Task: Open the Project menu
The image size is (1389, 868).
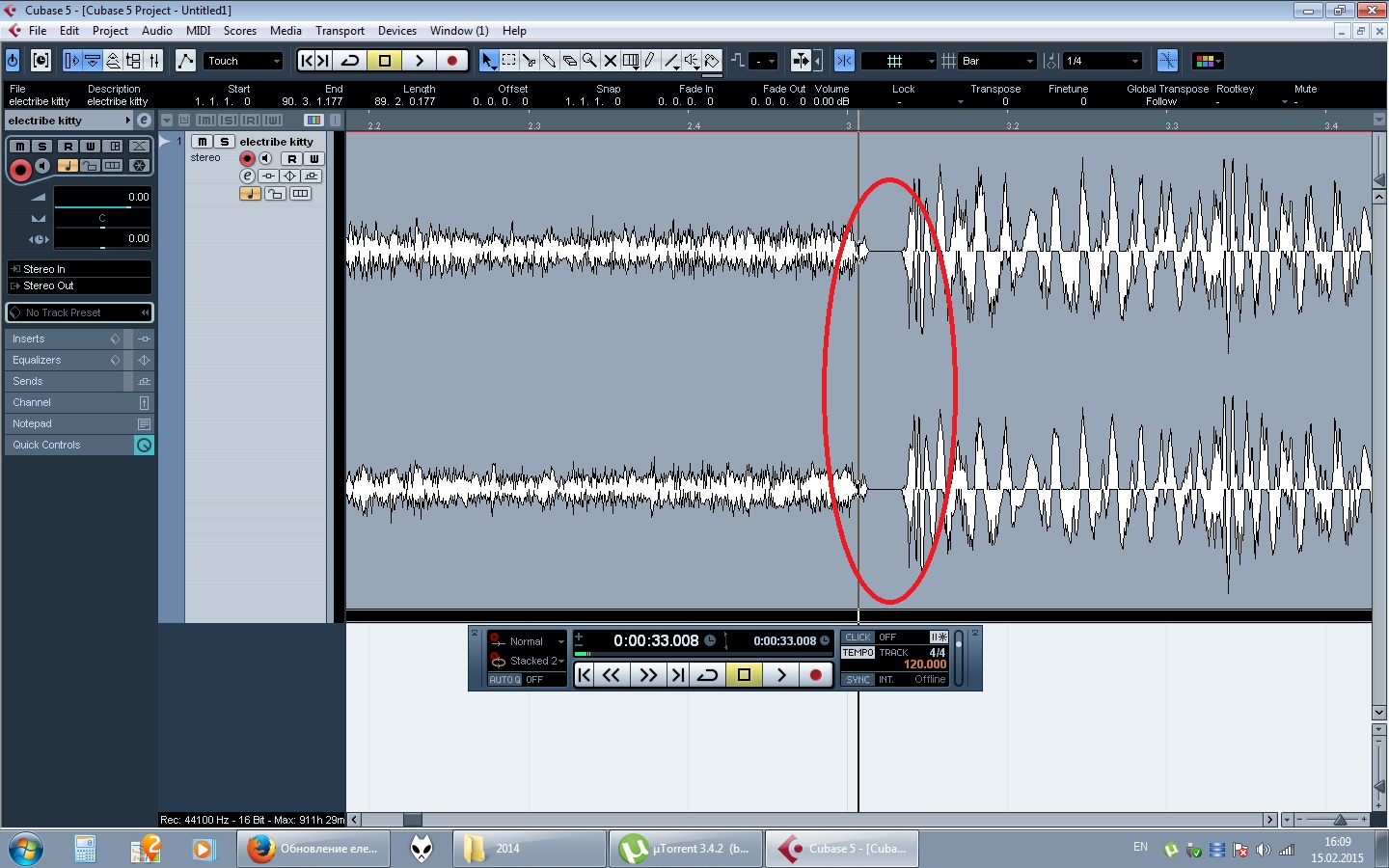Action: click(x=110, y=31)
